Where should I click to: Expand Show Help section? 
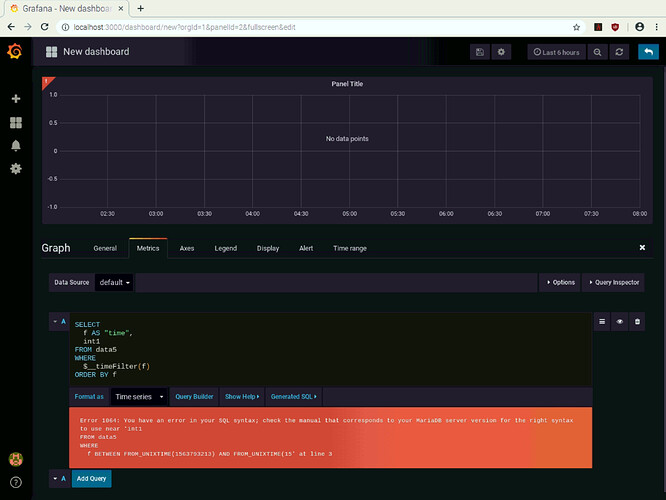242,397
